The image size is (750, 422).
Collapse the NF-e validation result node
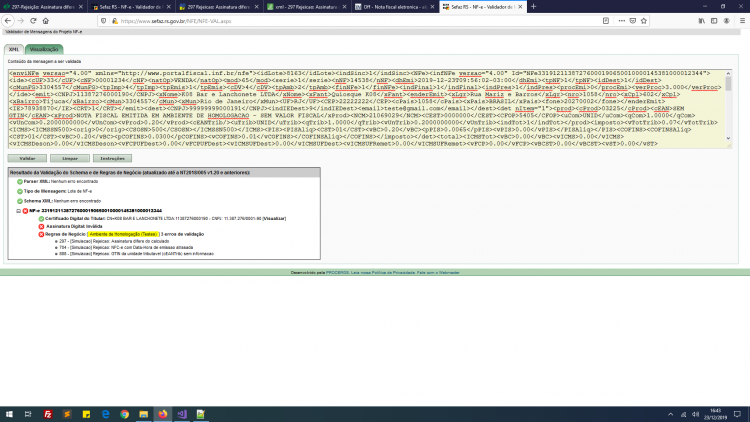19,211
